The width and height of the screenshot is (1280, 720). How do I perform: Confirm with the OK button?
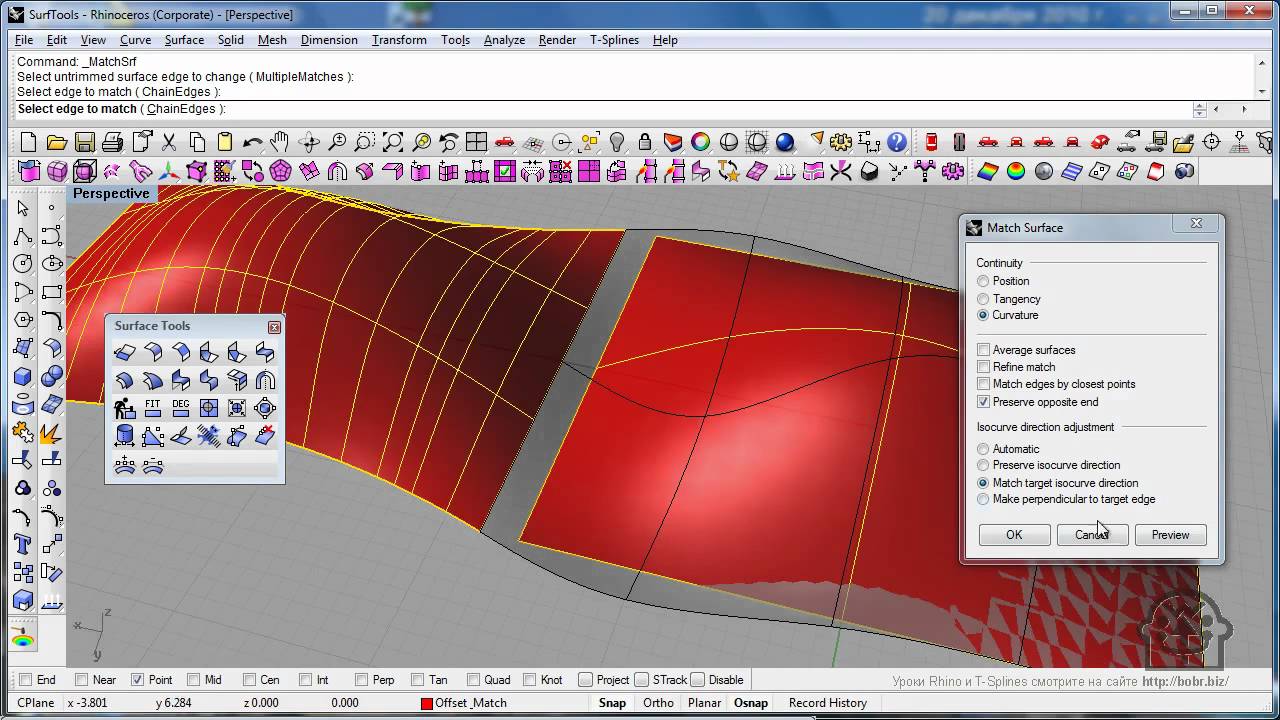1014,535
